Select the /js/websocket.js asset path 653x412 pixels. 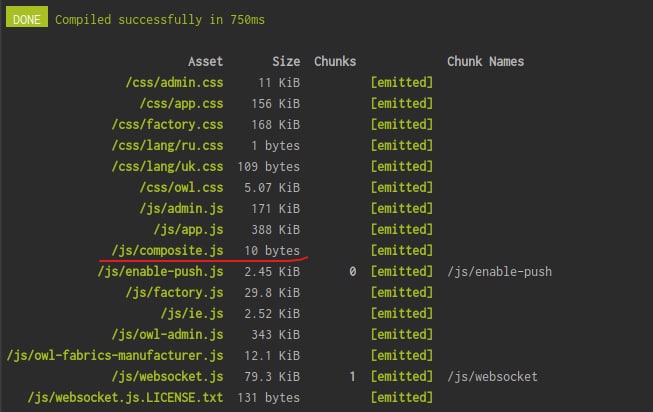[x=167, y=377]
